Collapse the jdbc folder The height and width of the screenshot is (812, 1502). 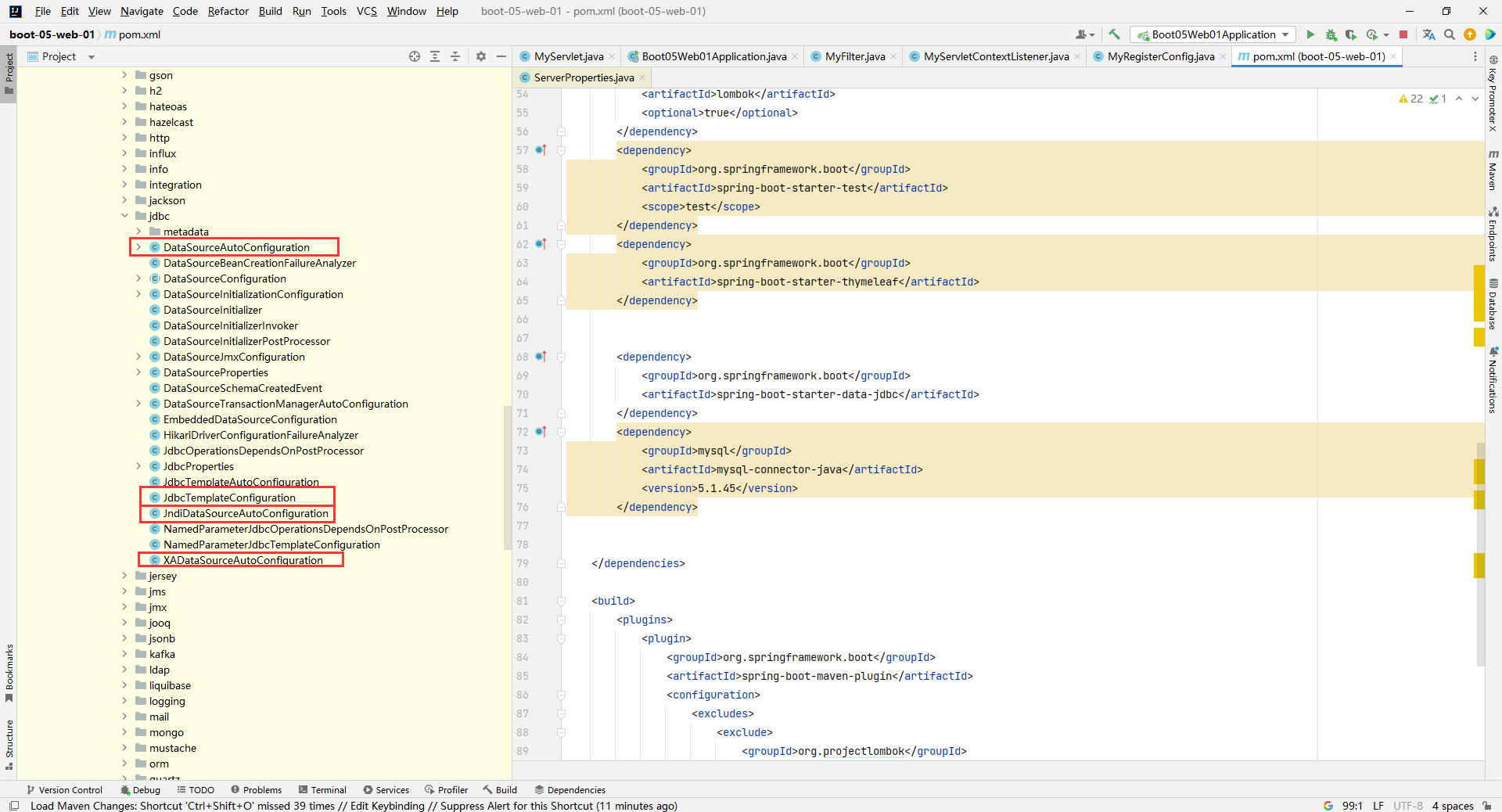124,216
